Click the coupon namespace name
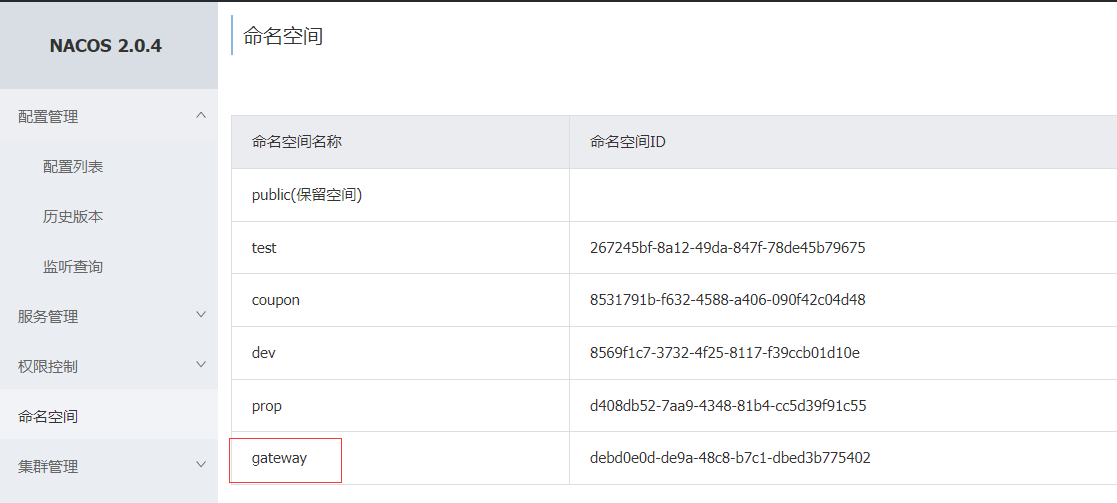Image resolution: width=1117 pixels, height=503 pixels. pyautogui.click(x=275, y=300)
